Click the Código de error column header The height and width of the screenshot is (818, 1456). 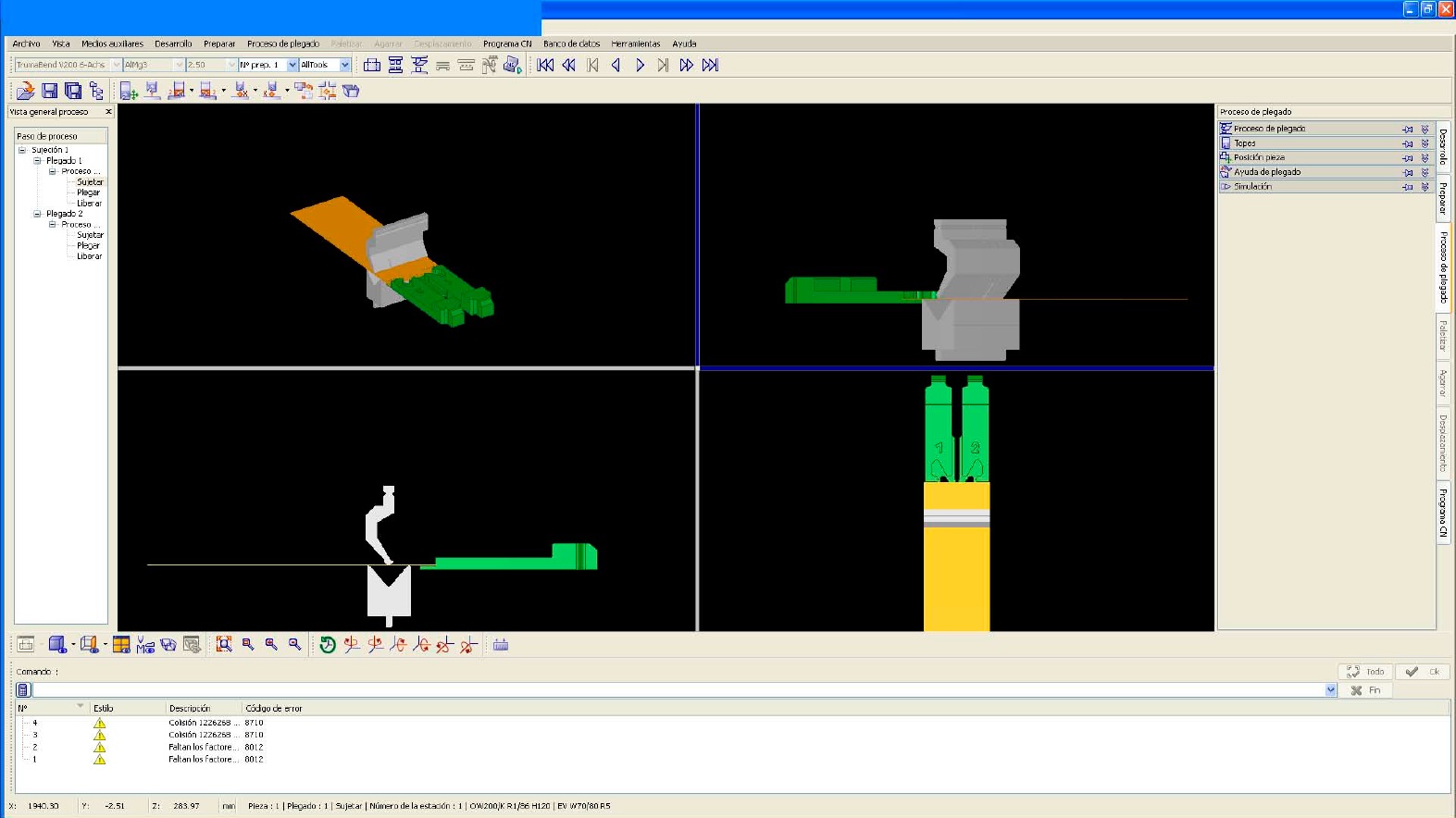274,708
